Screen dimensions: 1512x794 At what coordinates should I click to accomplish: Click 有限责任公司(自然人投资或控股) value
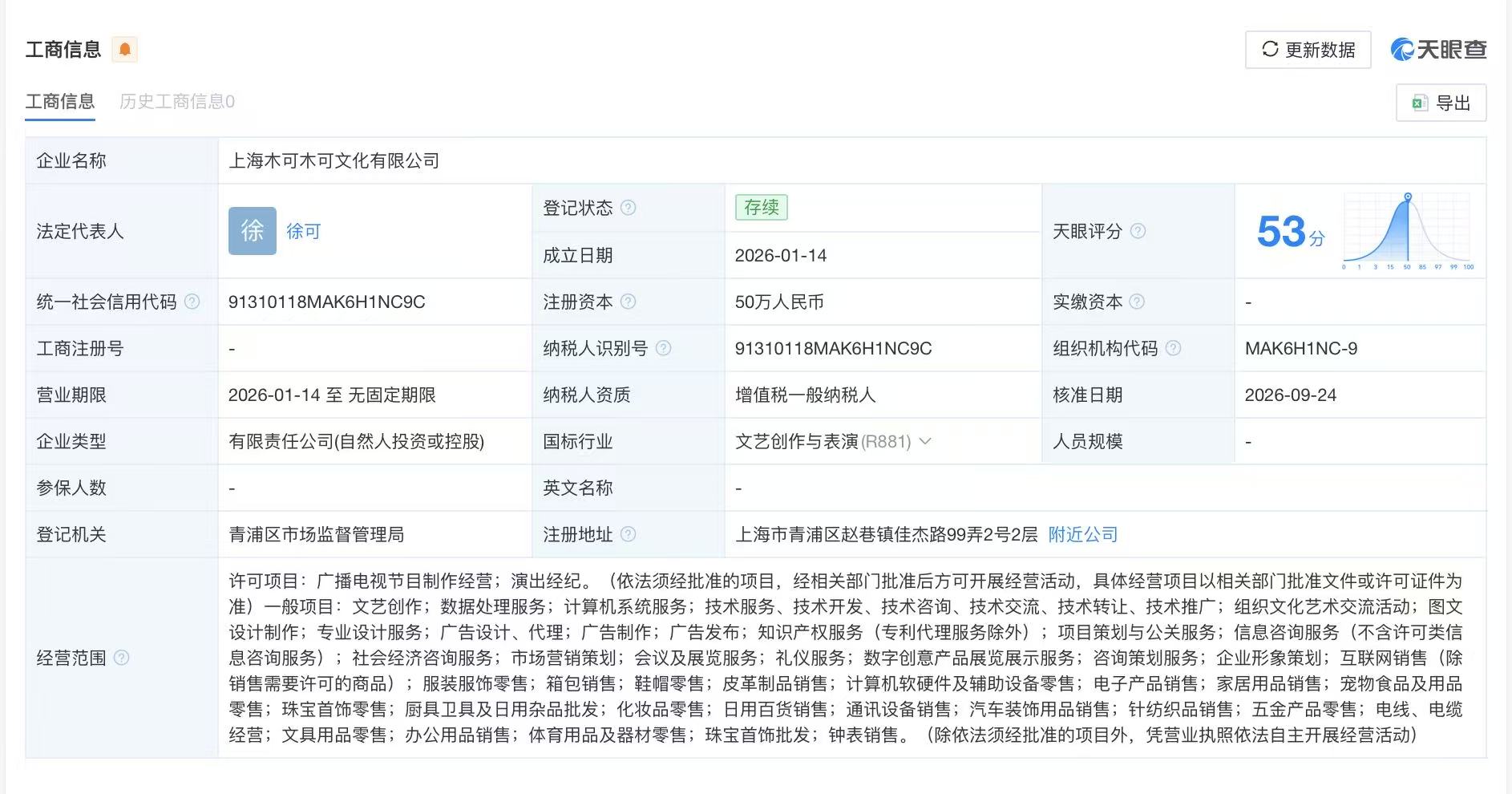[x=357, y=441]
